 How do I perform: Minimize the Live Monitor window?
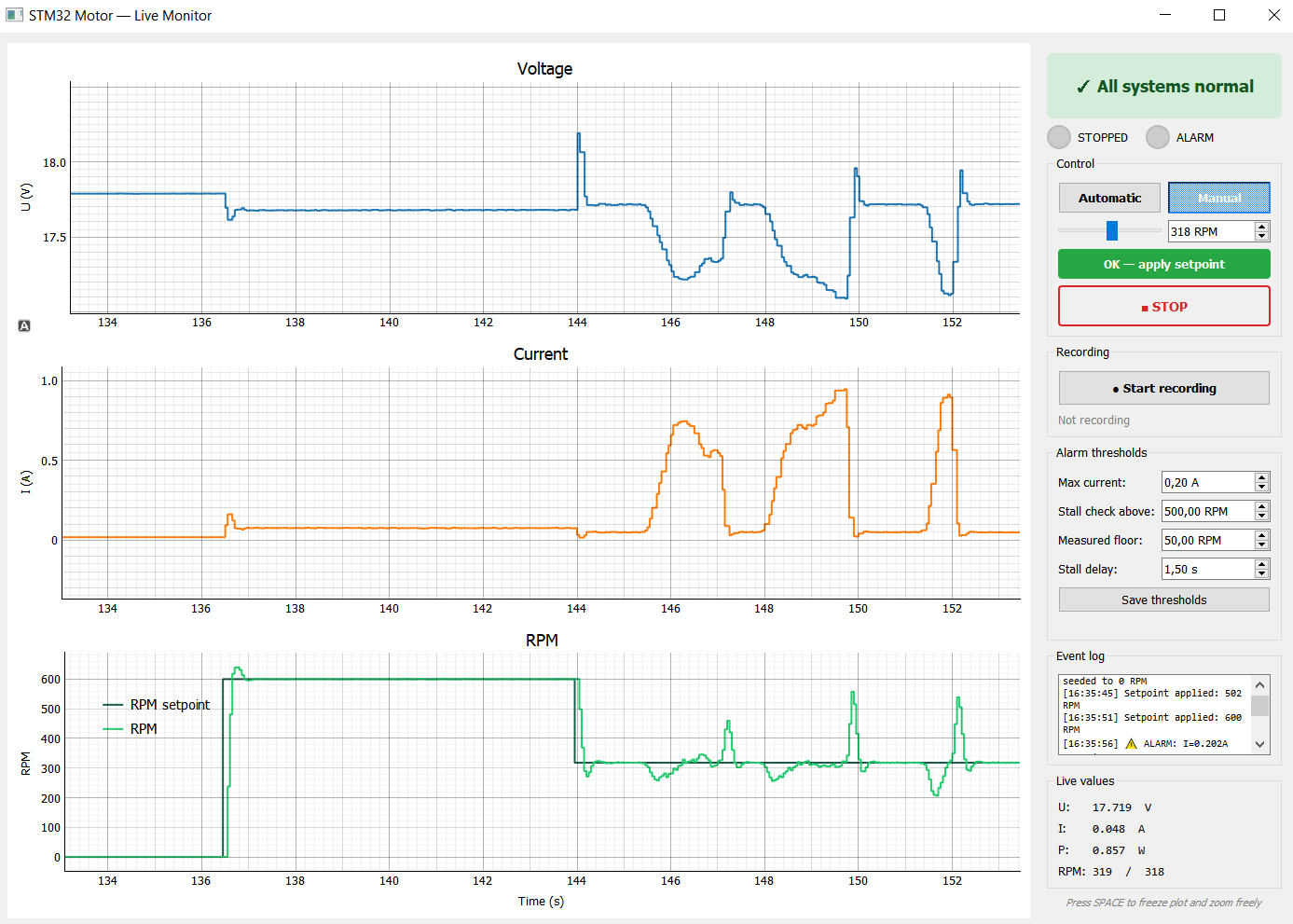[1165, 15]
